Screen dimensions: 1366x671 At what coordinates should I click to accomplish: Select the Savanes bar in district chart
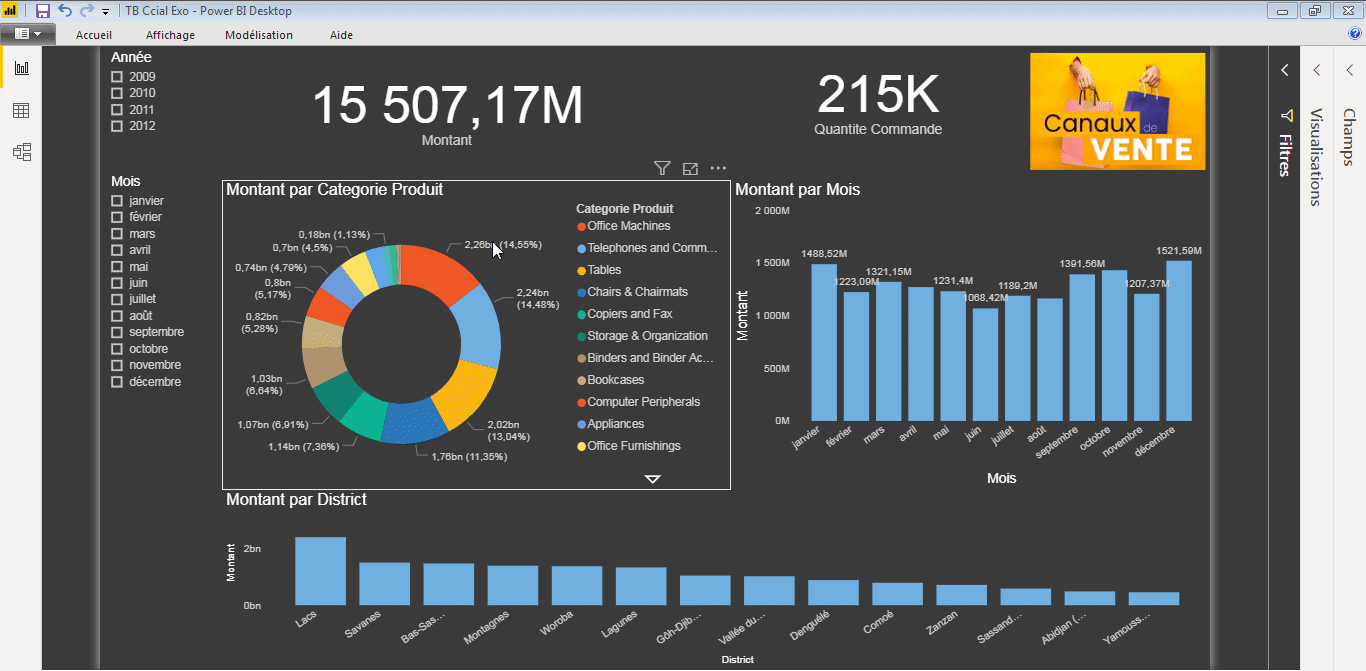(385, 584)
